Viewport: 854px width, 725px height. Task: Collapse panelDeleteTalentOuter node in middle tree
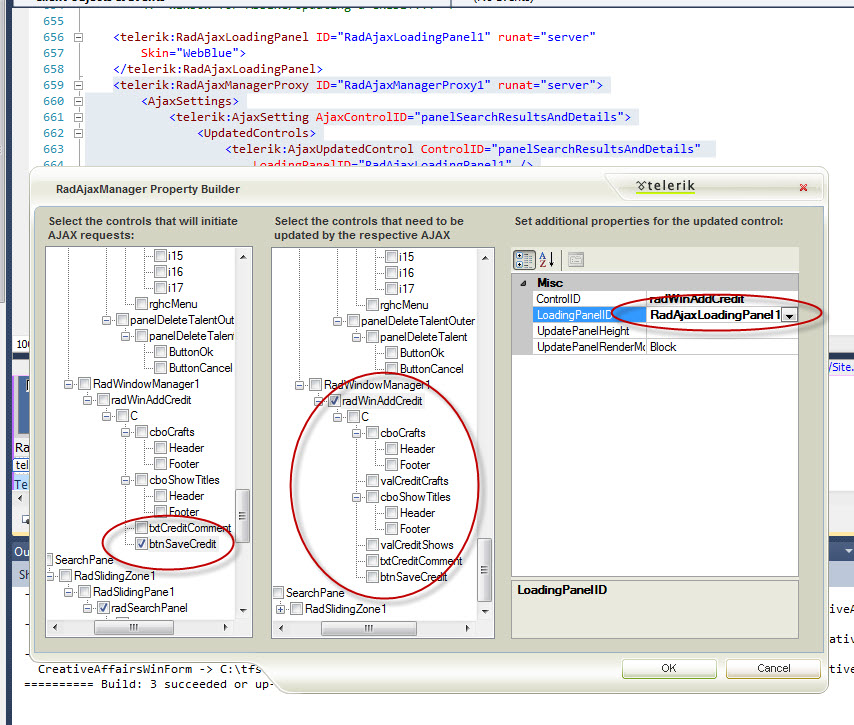338,321
